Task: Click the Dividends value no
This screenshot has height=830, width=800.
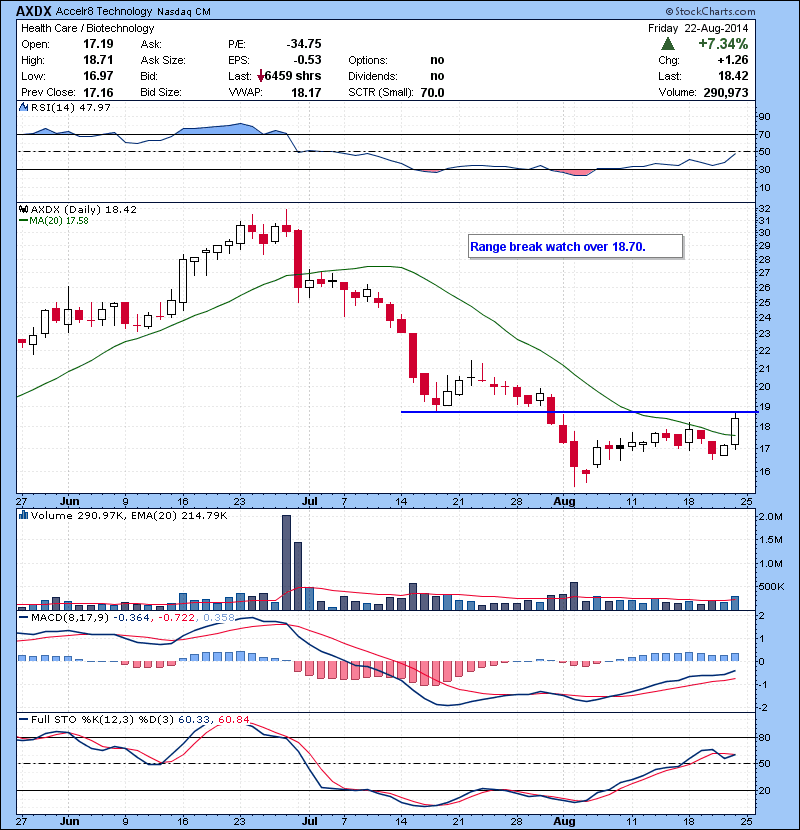Action: coord(437,76)
